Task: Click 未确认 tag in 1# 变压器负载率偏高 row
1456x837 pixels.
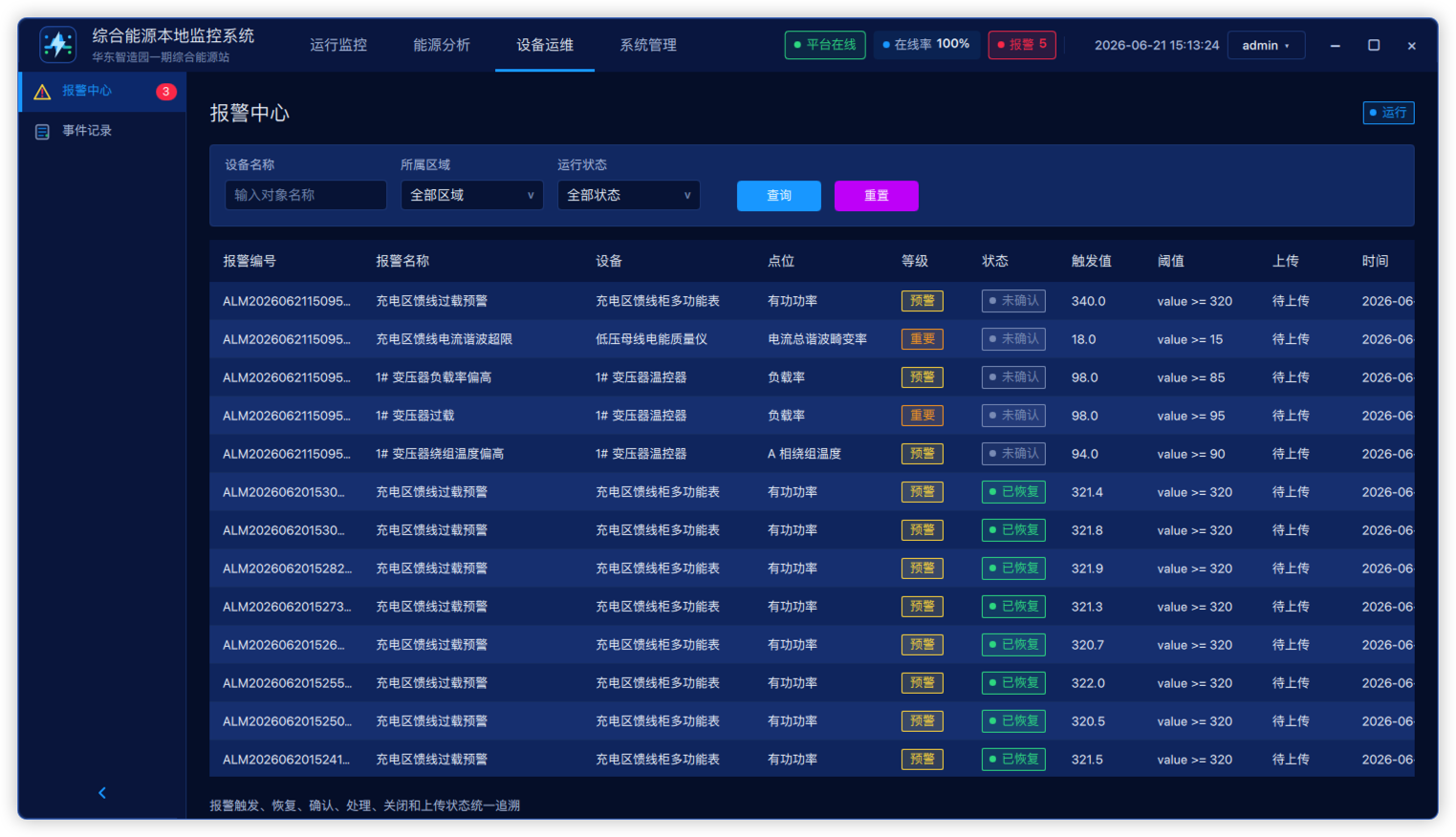Action: point(1013,377)
